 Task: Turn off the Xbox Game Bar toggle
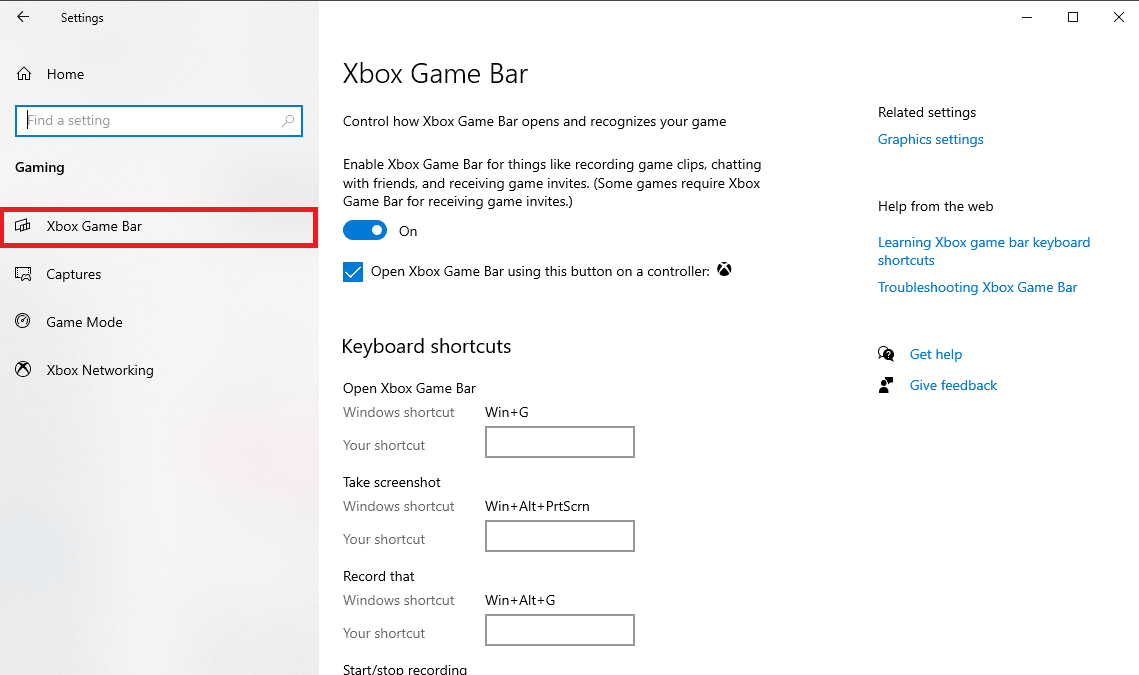(365, 230)
